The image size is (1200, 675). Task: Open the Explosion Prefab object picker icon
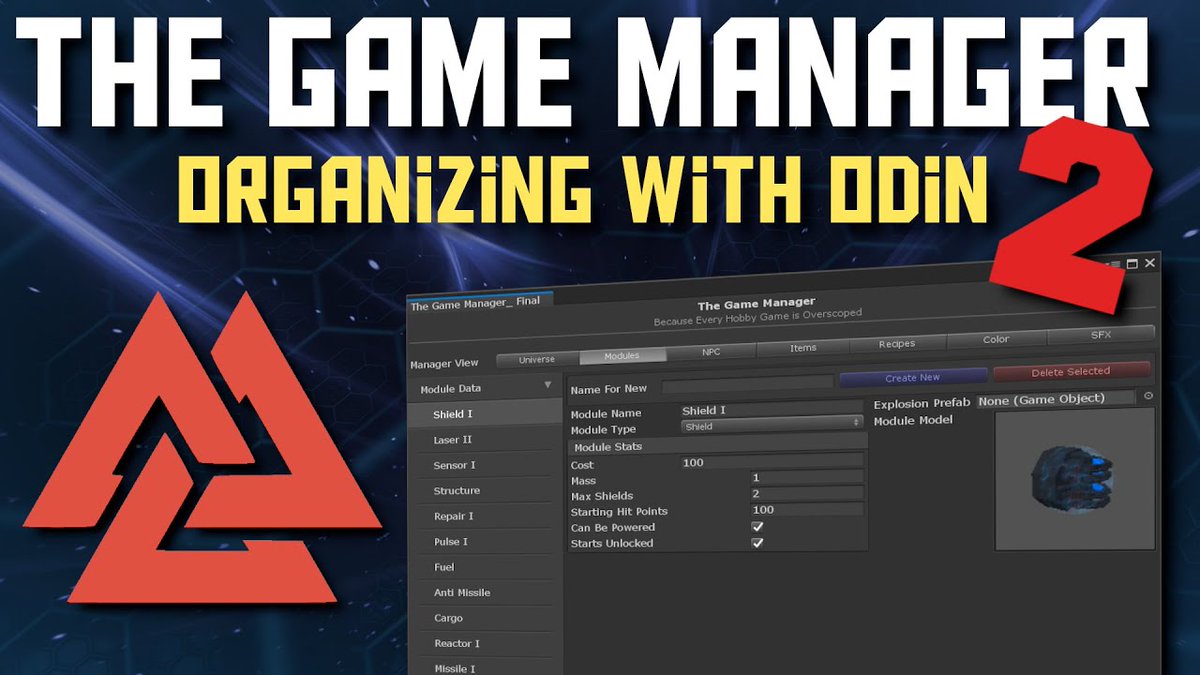1148,396
